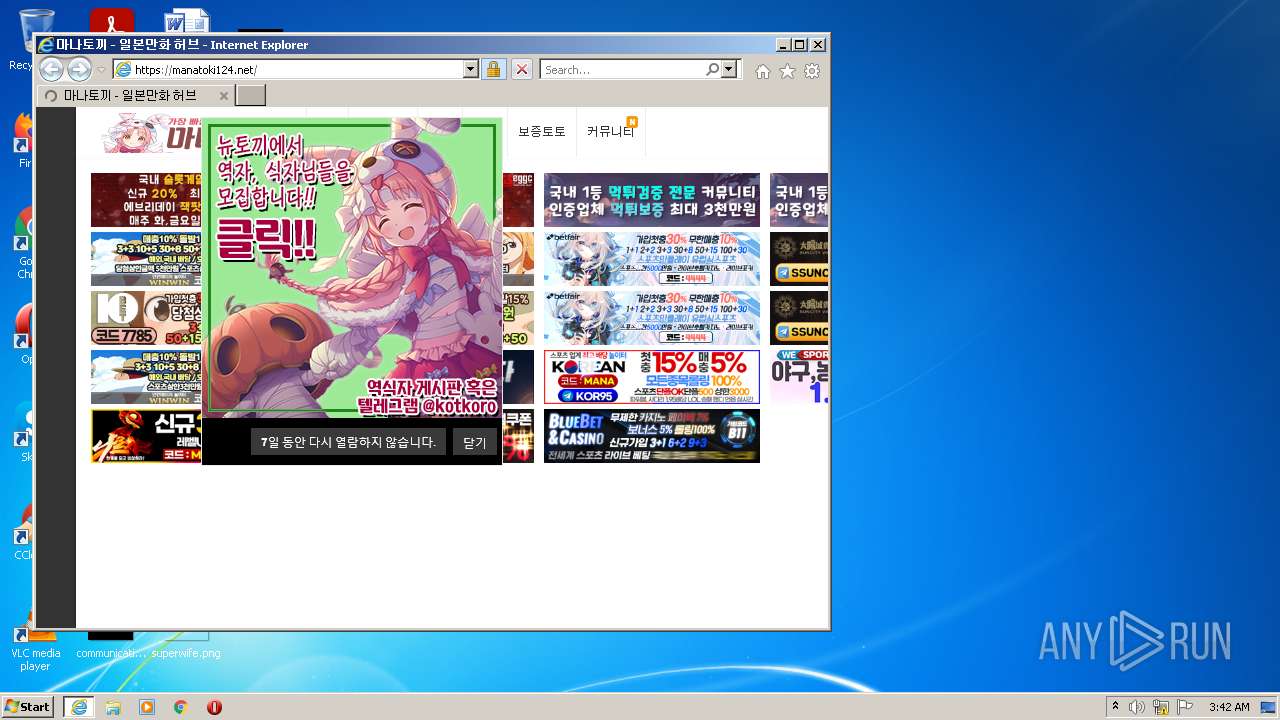This screenshot has width=1280, height=720.
Task: Launch Chrome from the taskbar
Action: 181,707
